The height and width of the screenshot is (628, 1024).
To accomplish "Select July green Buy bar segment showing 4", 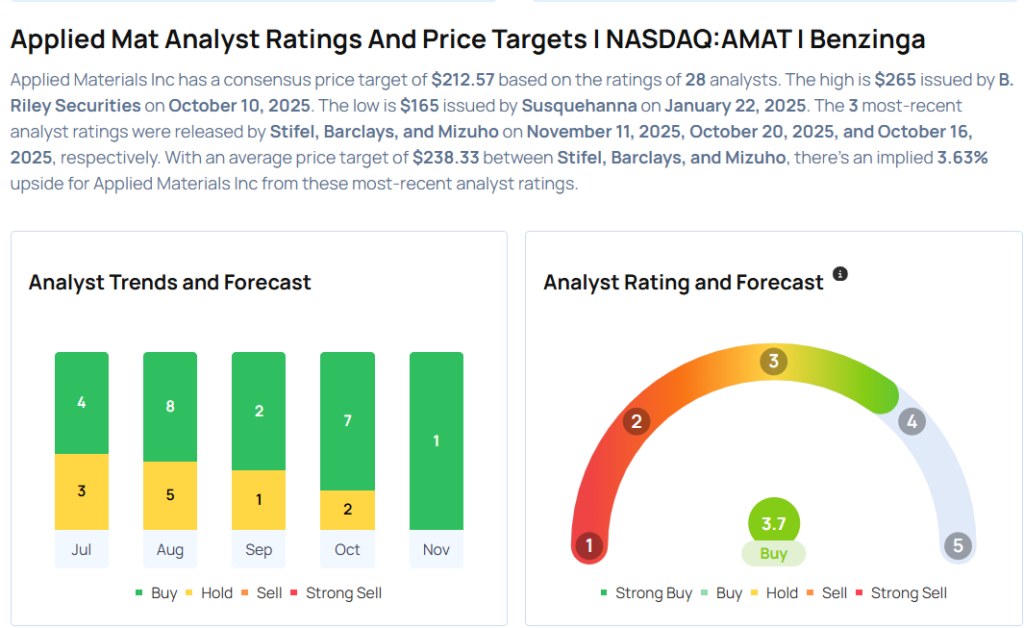I will pos(82,403).
